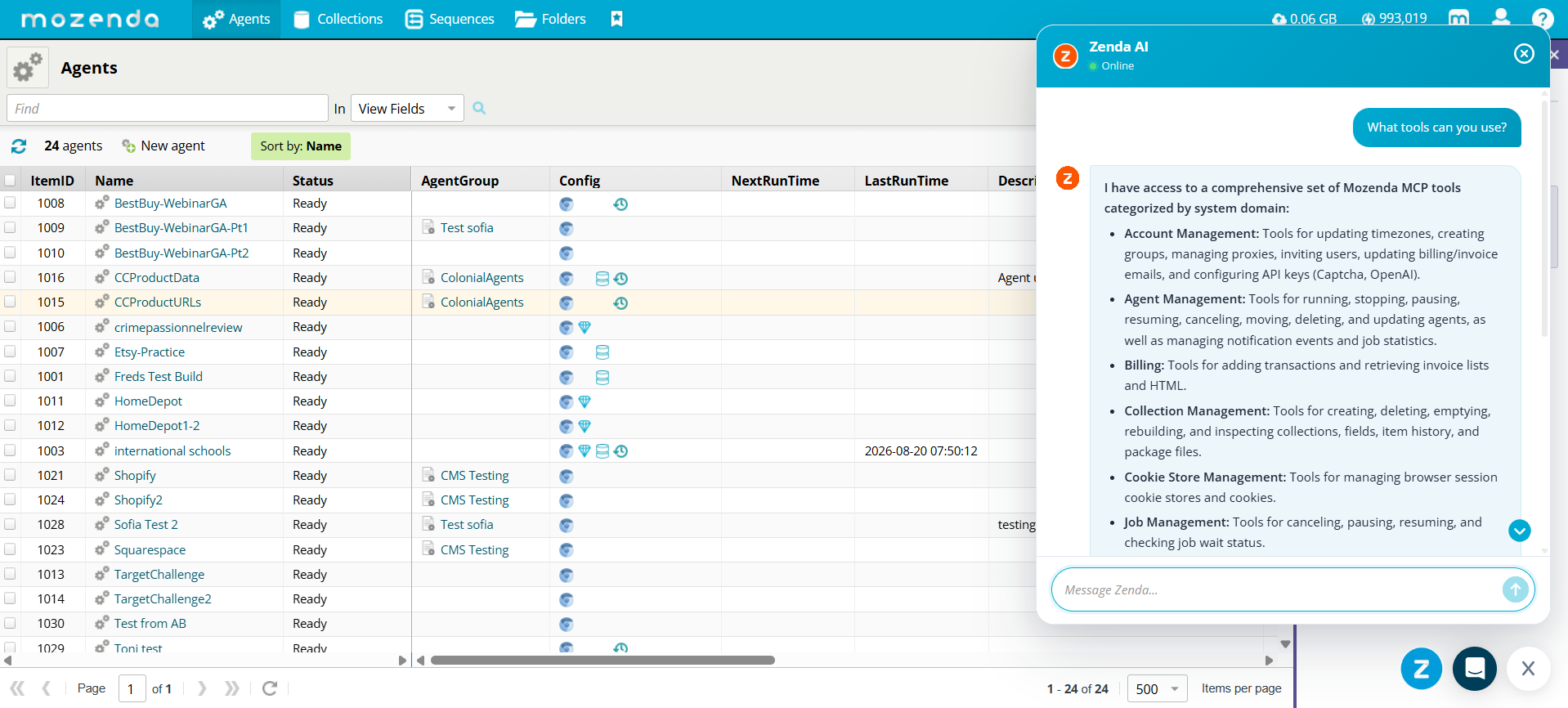Image resolution: width=1568 pixels, height=708 pixels.
Task: Open the Folders tab
Action: (550, 19)
